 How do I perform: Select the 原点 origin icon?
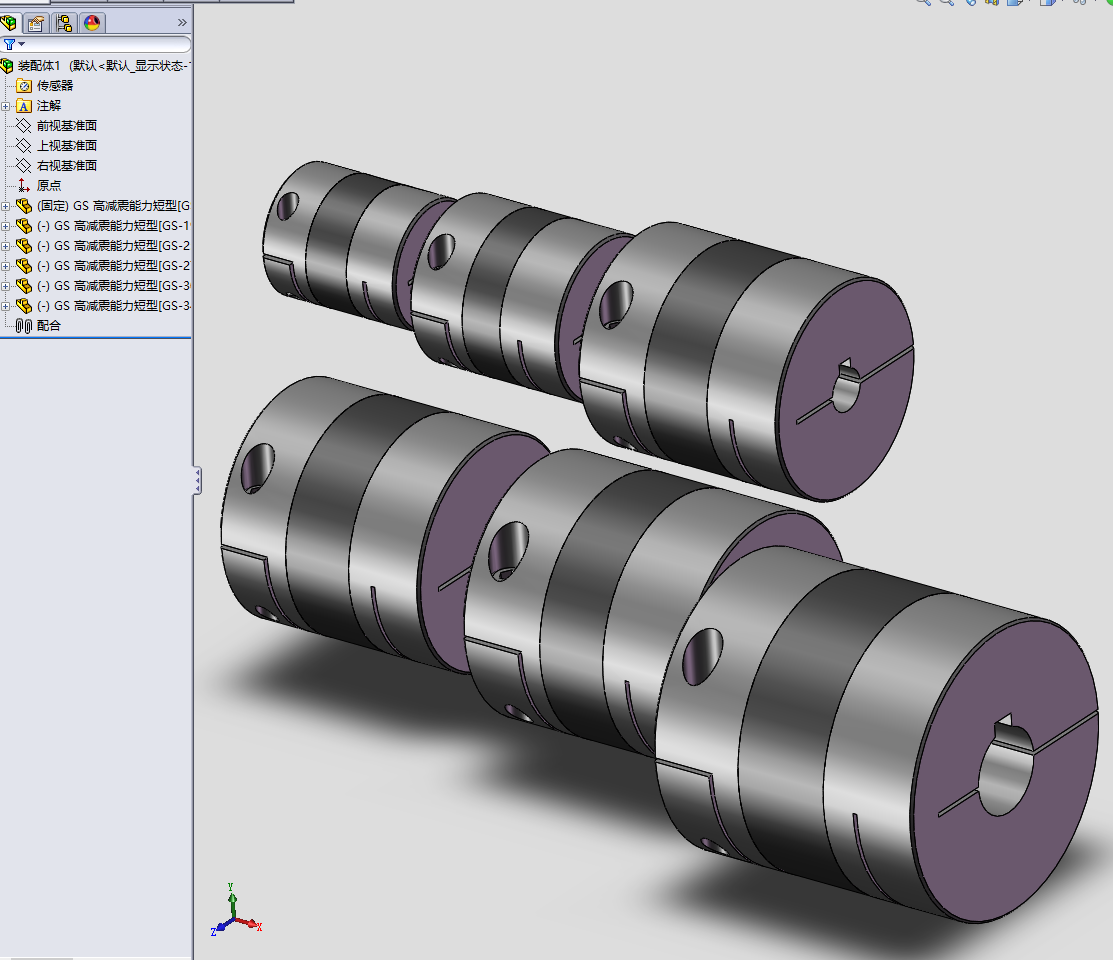pos(24,185)
